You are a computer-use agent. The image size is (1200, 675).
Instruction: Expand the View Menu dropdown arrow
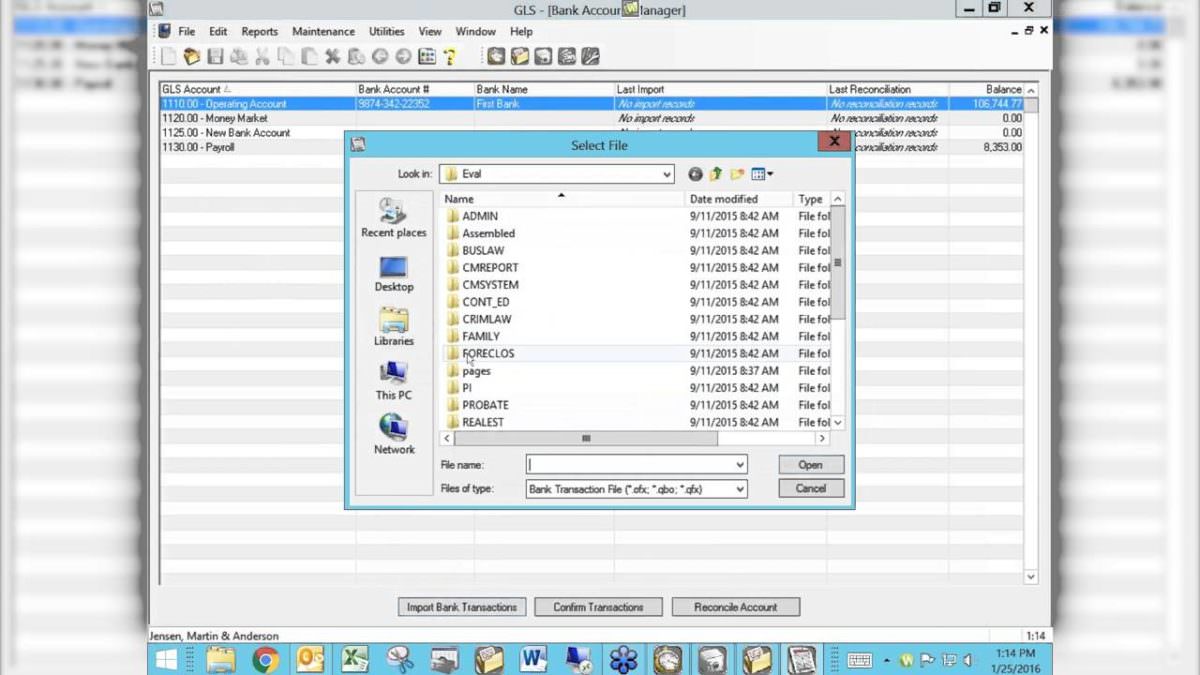tap(770, 174)
